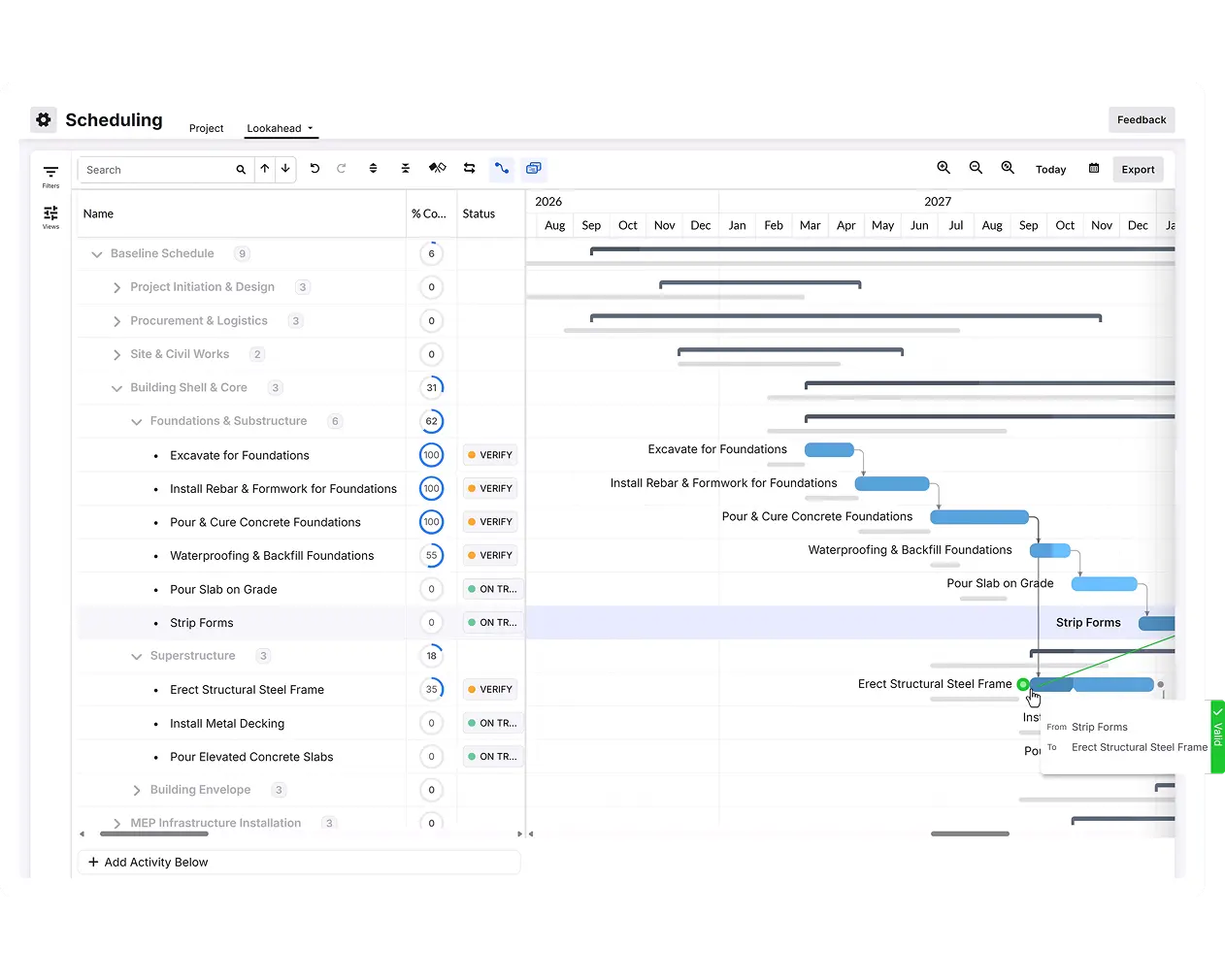Click the undo arrow icon

(315, 169)
